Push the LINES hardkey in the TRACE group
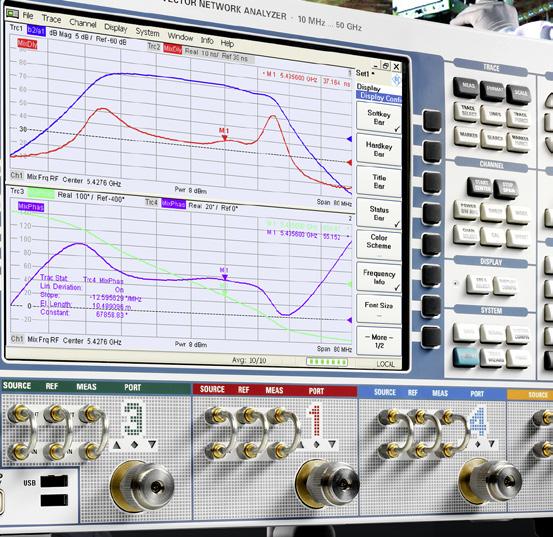Viewport: 553px width, 537px height. coord(493,115)
